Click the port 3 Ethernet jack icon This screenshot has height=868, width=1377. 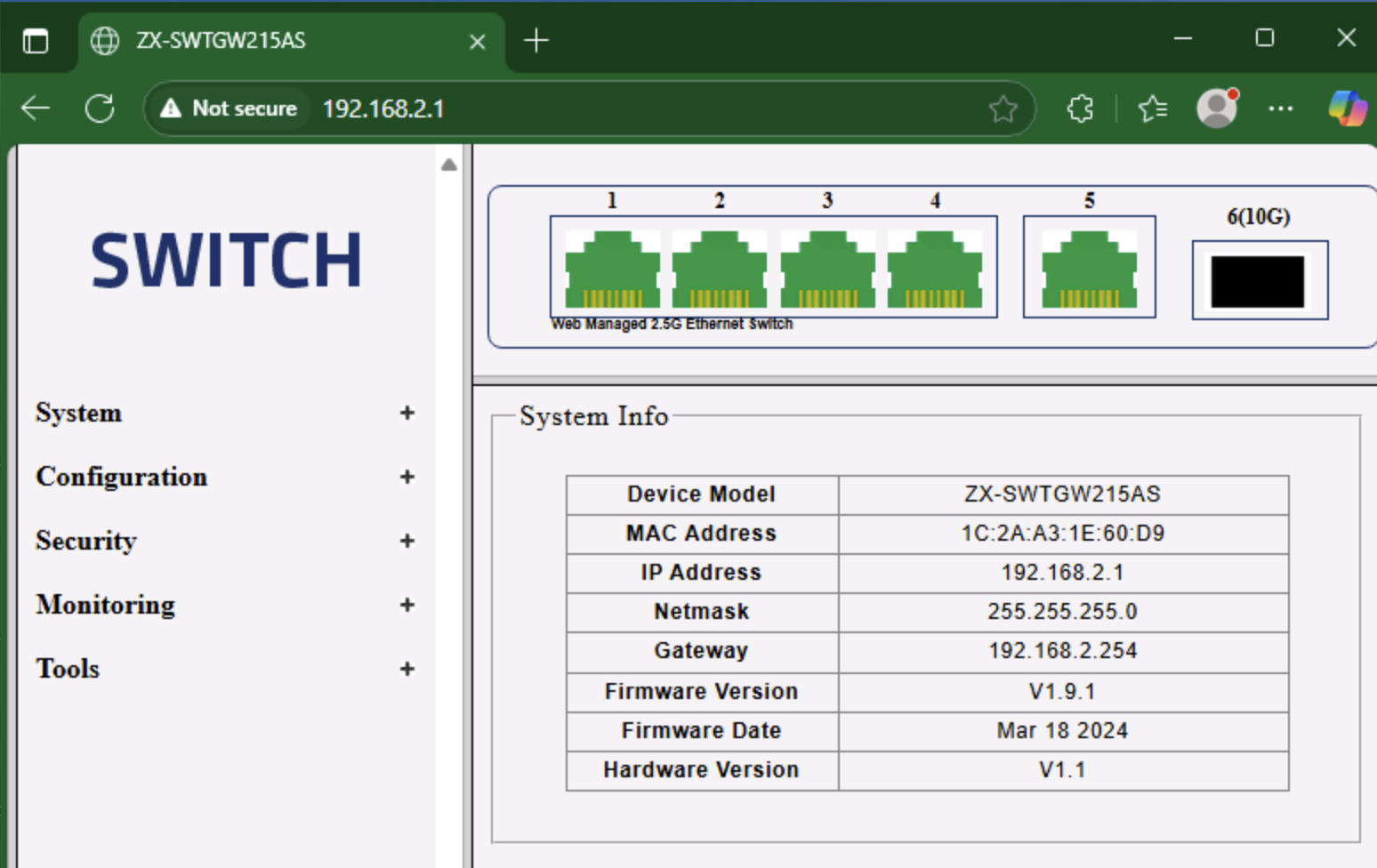tap(827, 269)
